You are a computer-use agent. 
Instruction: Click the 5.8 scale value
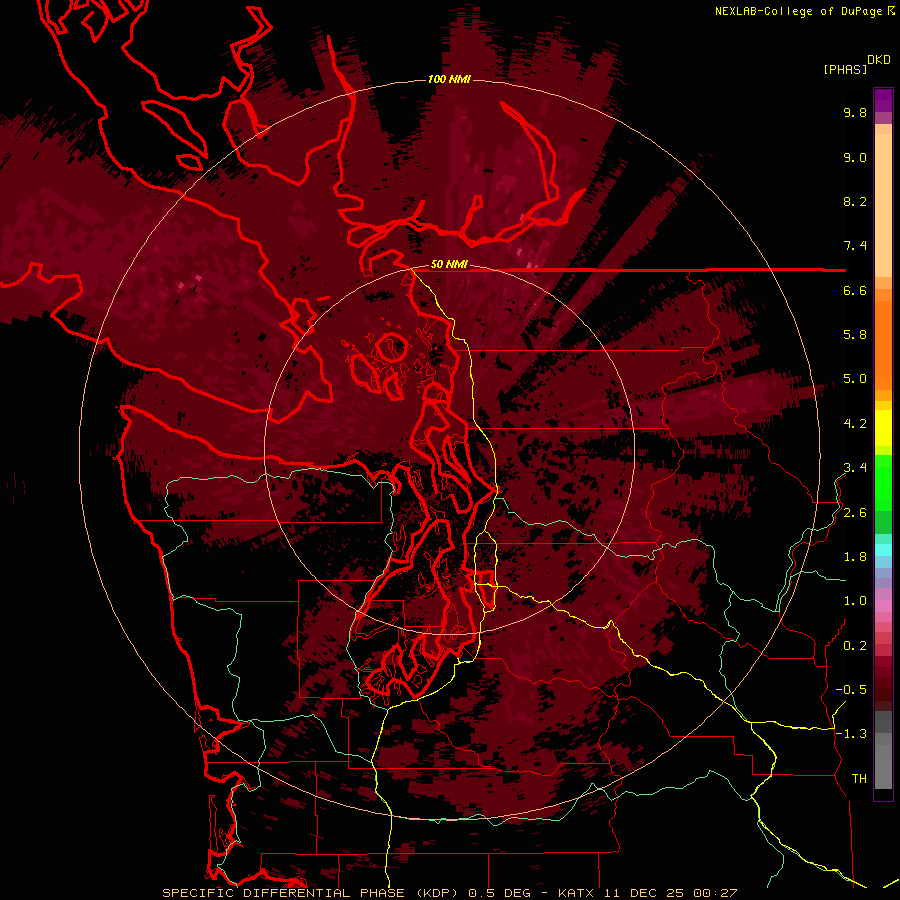855,335
